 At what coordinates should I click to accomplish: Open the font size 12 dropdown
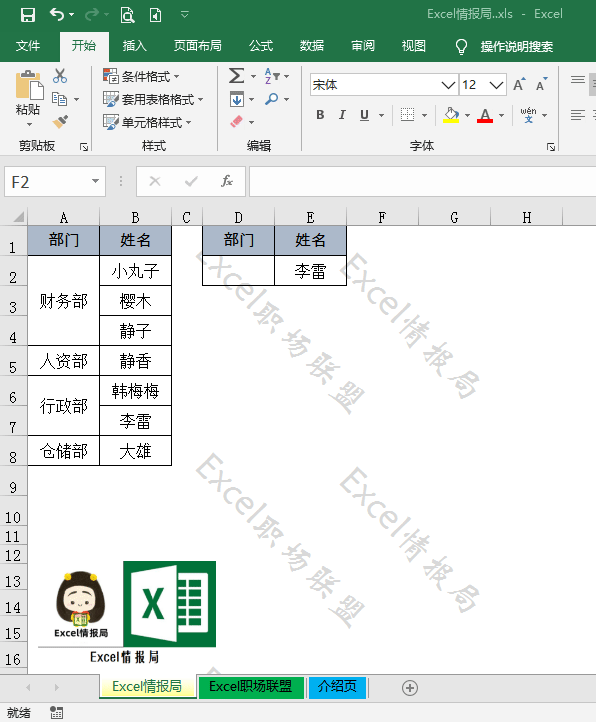coord(496,85)
